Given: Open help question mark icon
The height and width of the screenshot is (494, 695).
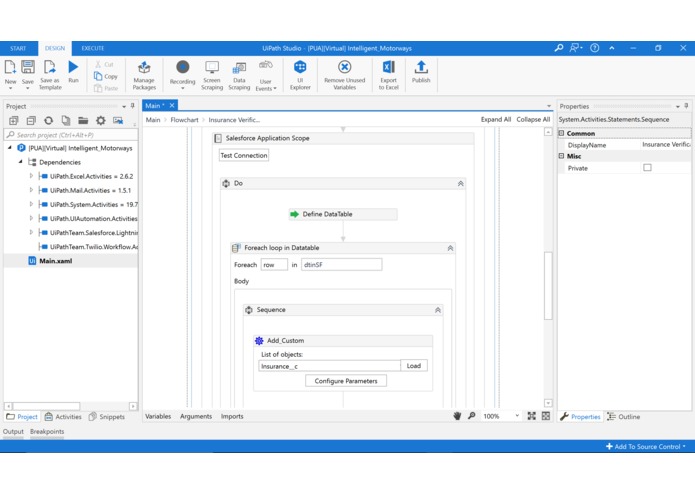Looking at the screenshot, I should (x=594, y=48).
